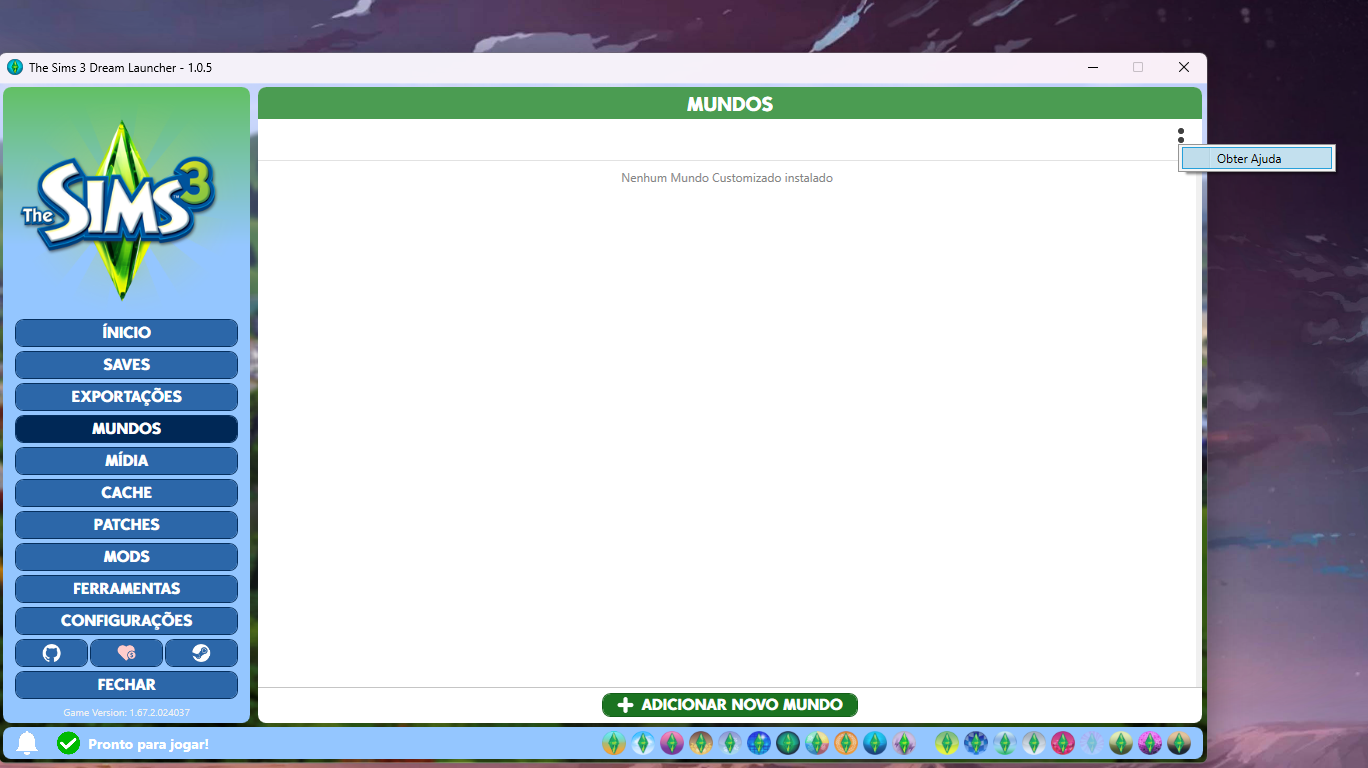The width and height of the screenshot is (1368, 768).
Task: Click the notification bell icon
Action: (28, 743)
